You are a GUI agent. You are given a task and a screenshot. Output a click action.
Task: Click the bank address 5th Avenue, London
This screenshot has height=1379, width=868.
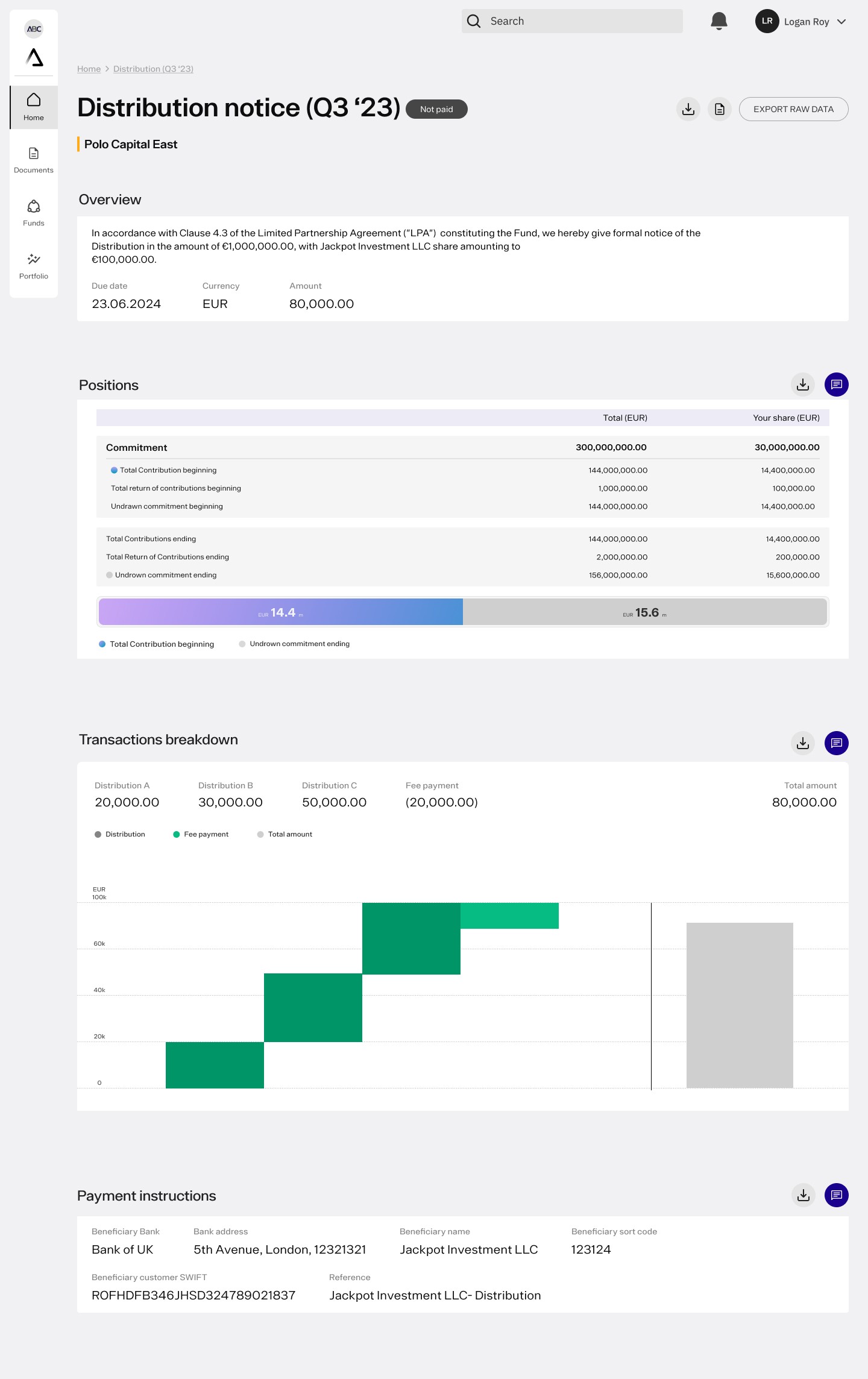tap(280, 1249)
